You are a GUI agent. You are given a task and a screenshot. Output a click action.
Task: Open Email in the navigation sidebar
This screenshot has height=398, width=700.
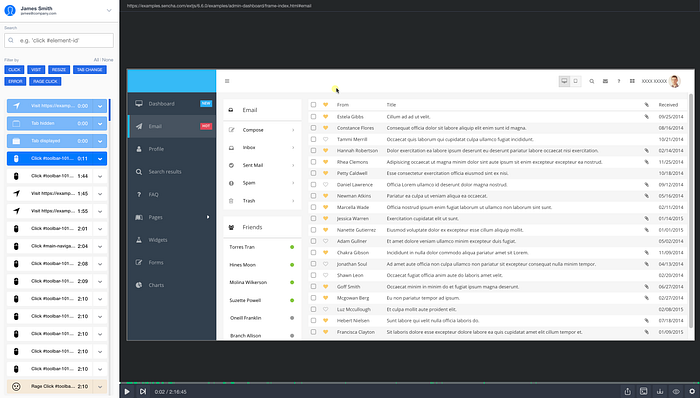171,126
